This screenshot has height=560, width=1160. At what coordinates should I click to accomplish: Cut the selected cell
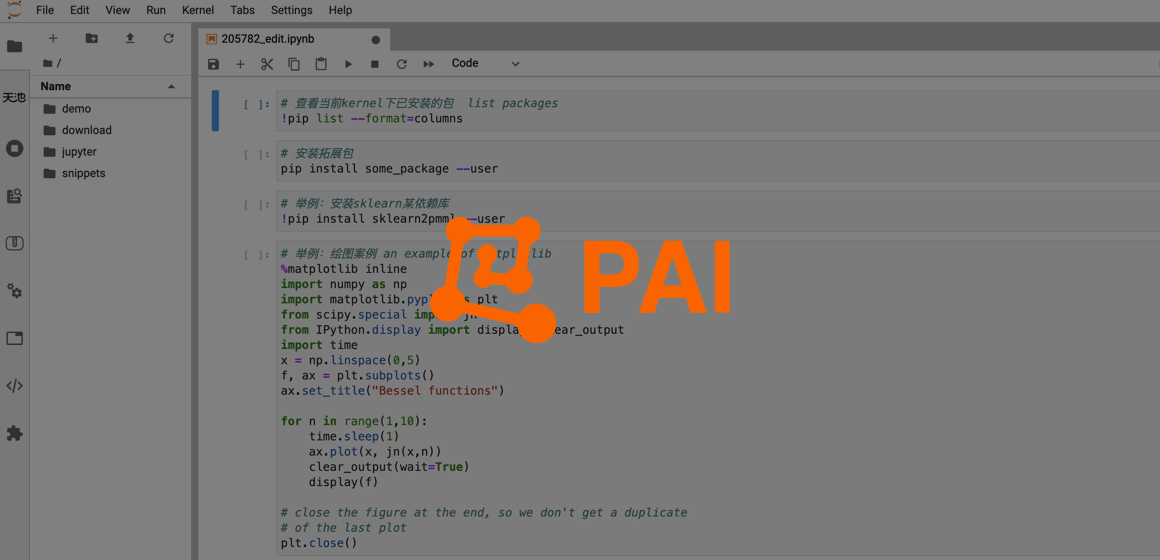[267, 64]
